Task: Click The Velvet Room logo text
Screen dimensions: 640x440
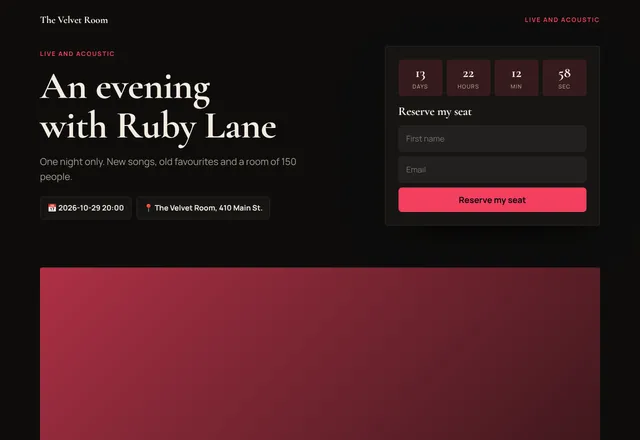Action: 74,20
